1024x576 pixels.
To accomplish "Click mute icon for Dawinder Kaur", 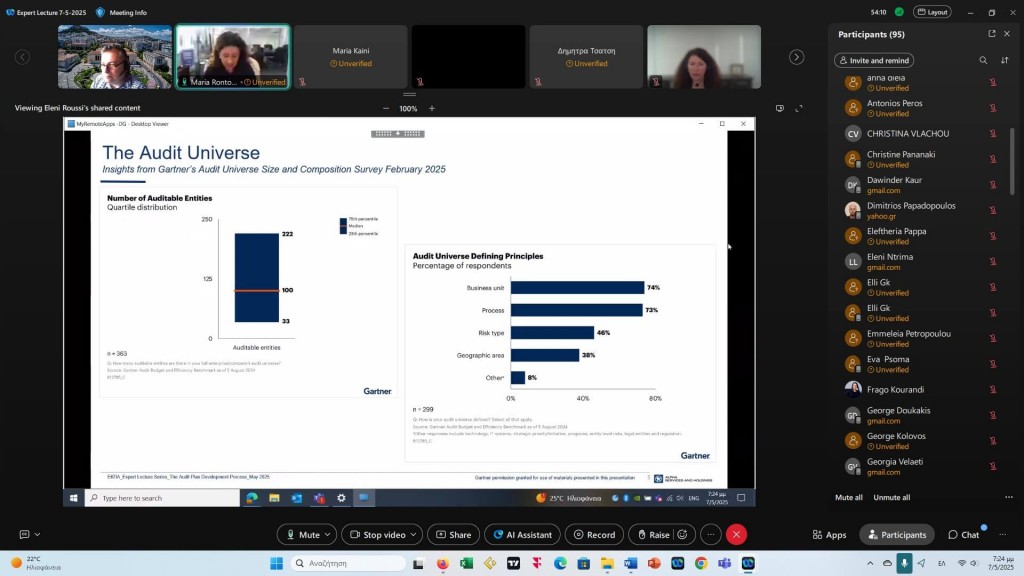I will 993,185.
